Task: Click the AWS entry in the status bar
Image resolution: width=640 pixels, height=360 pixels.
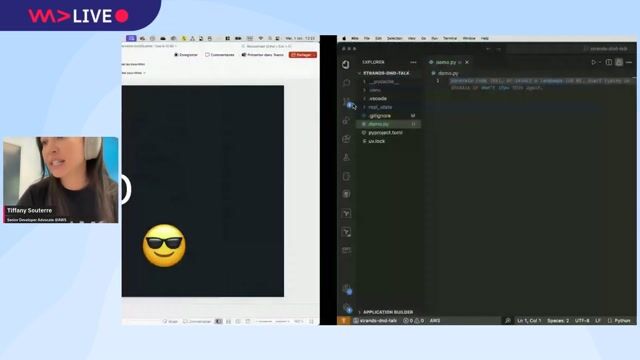Action: [x=435, y=321]
